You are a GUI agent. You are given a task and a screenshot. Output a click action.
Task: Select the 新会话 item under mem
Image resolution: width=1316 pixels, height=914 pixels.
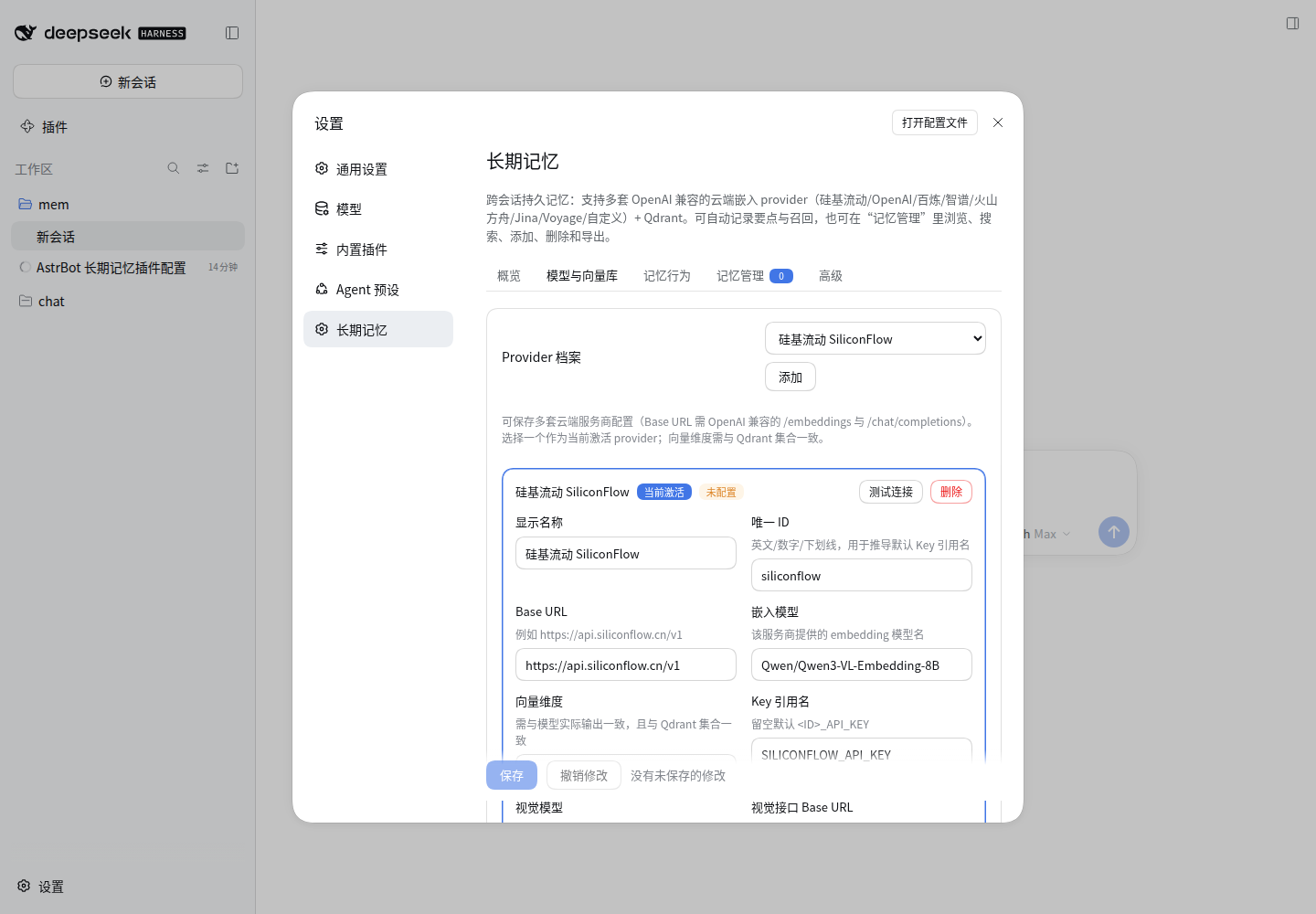[128, 236]
